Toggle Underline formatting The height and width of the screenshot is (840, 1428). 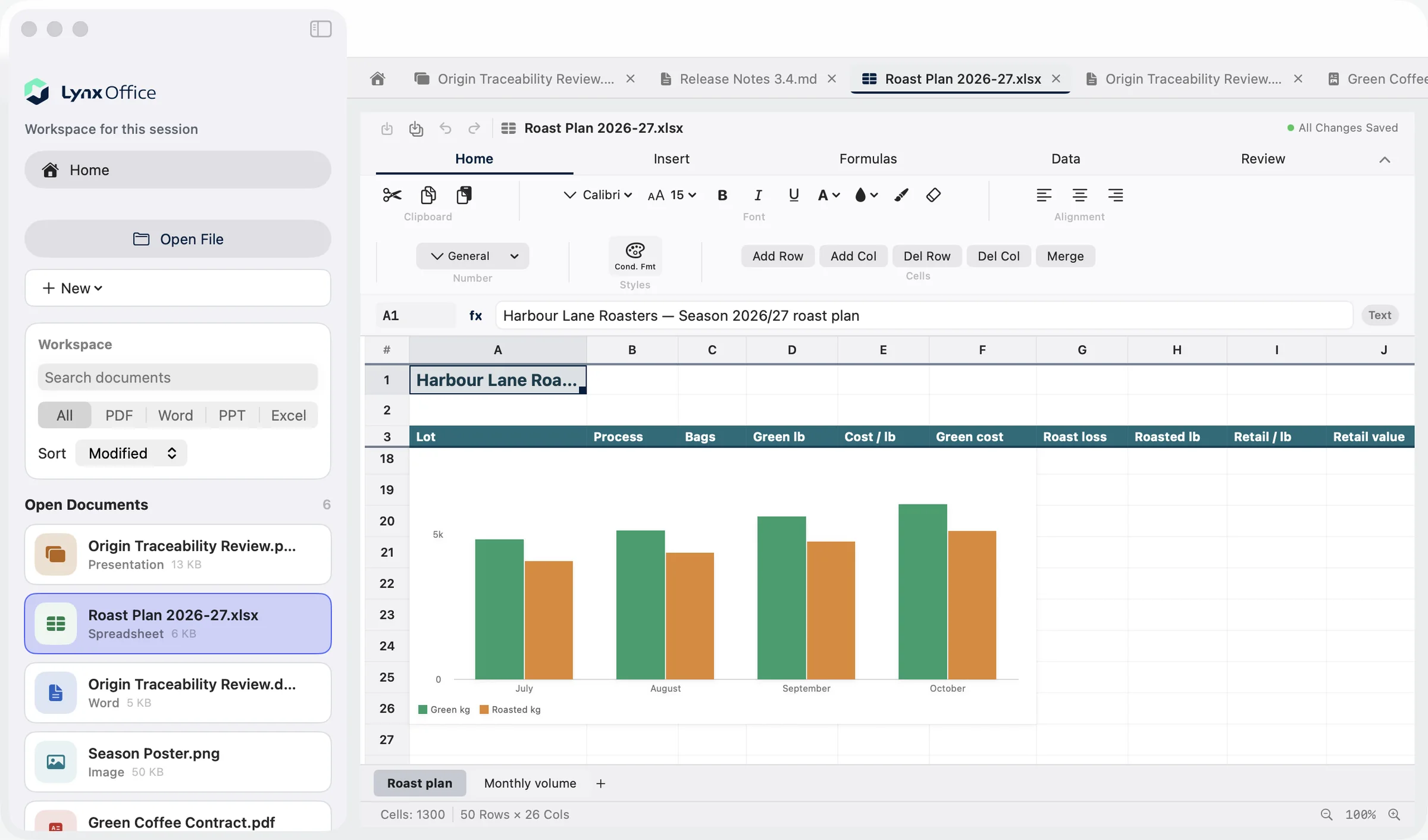(x=794, y=195)
